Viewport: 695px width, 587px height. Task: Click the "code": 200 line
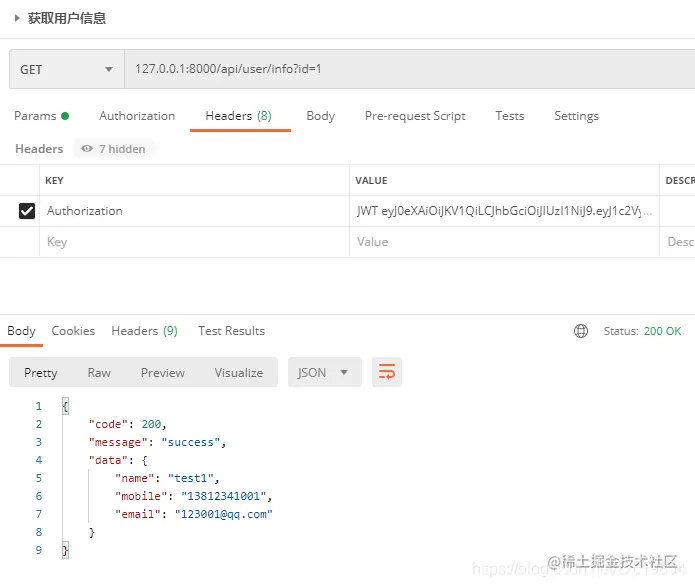[x=127, y=424]
